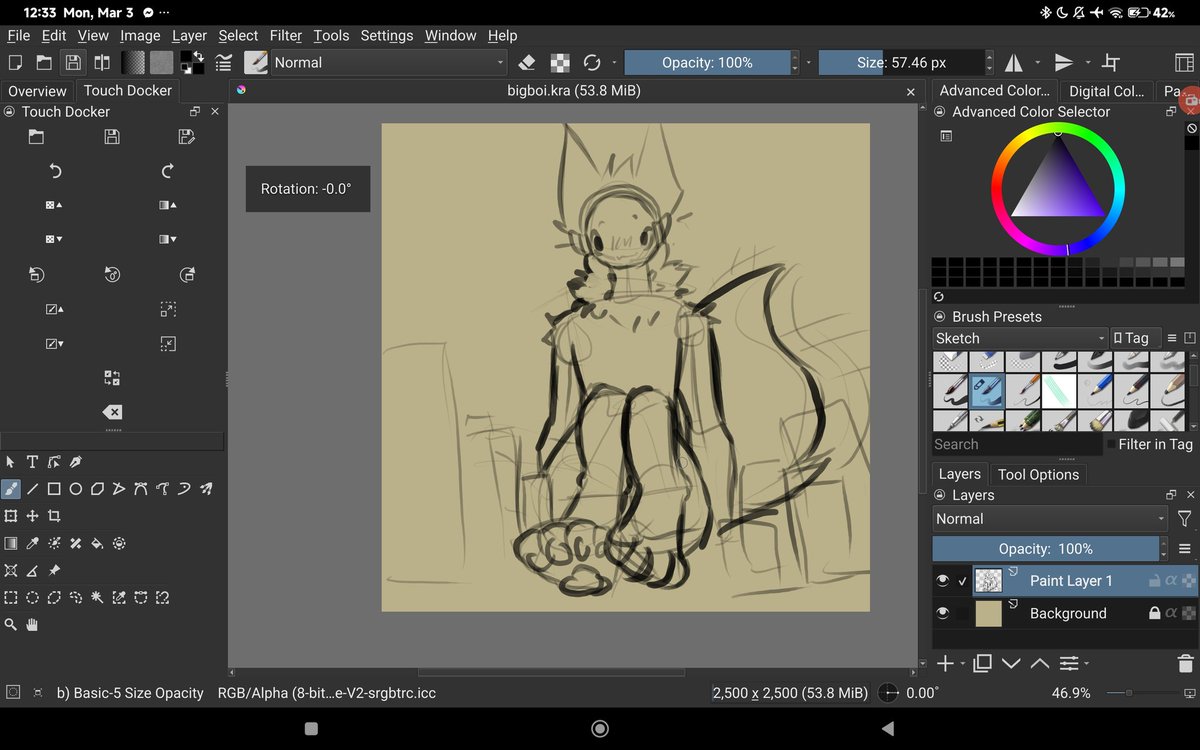The width and height of the screenshot is (1200, 750).
Task: Select the Rectangular Selection tool
Action: click(11, 598)
